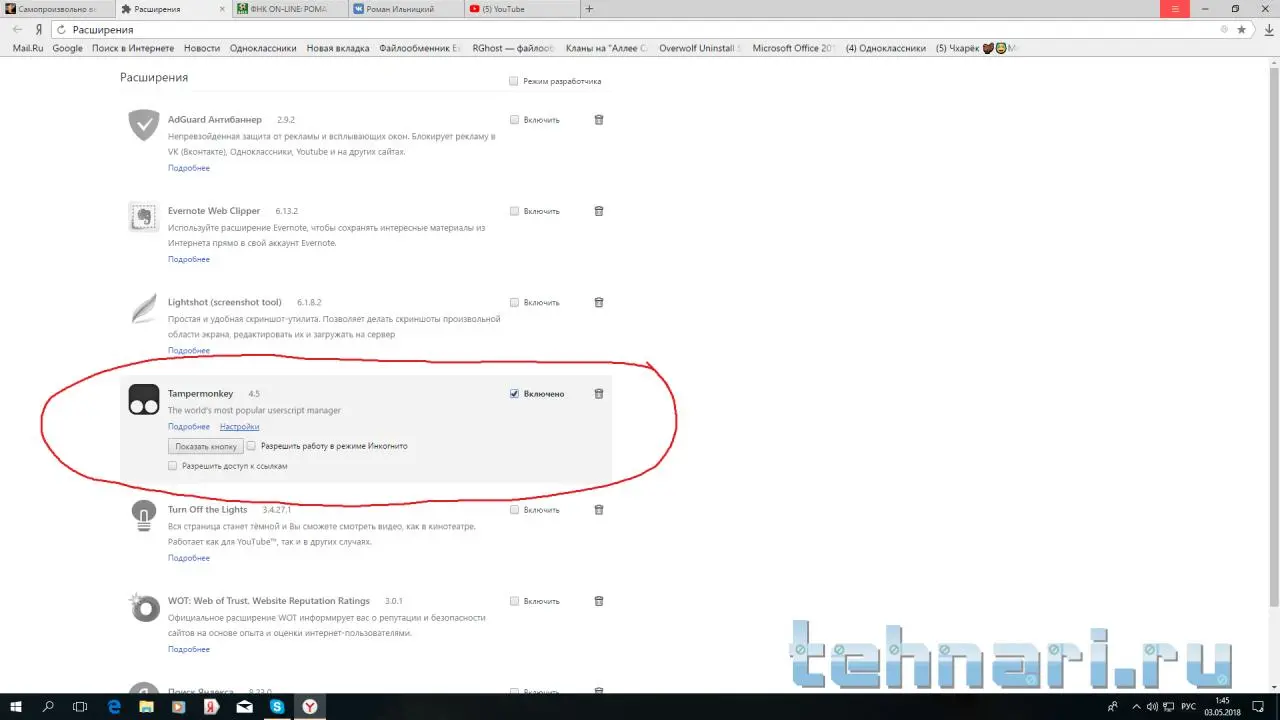Image resolution: width=1280 pixels, height=720 pixels.
Task: Close the 'Расширения' tab
Action: pyautogui.click(x=222, y=9)
